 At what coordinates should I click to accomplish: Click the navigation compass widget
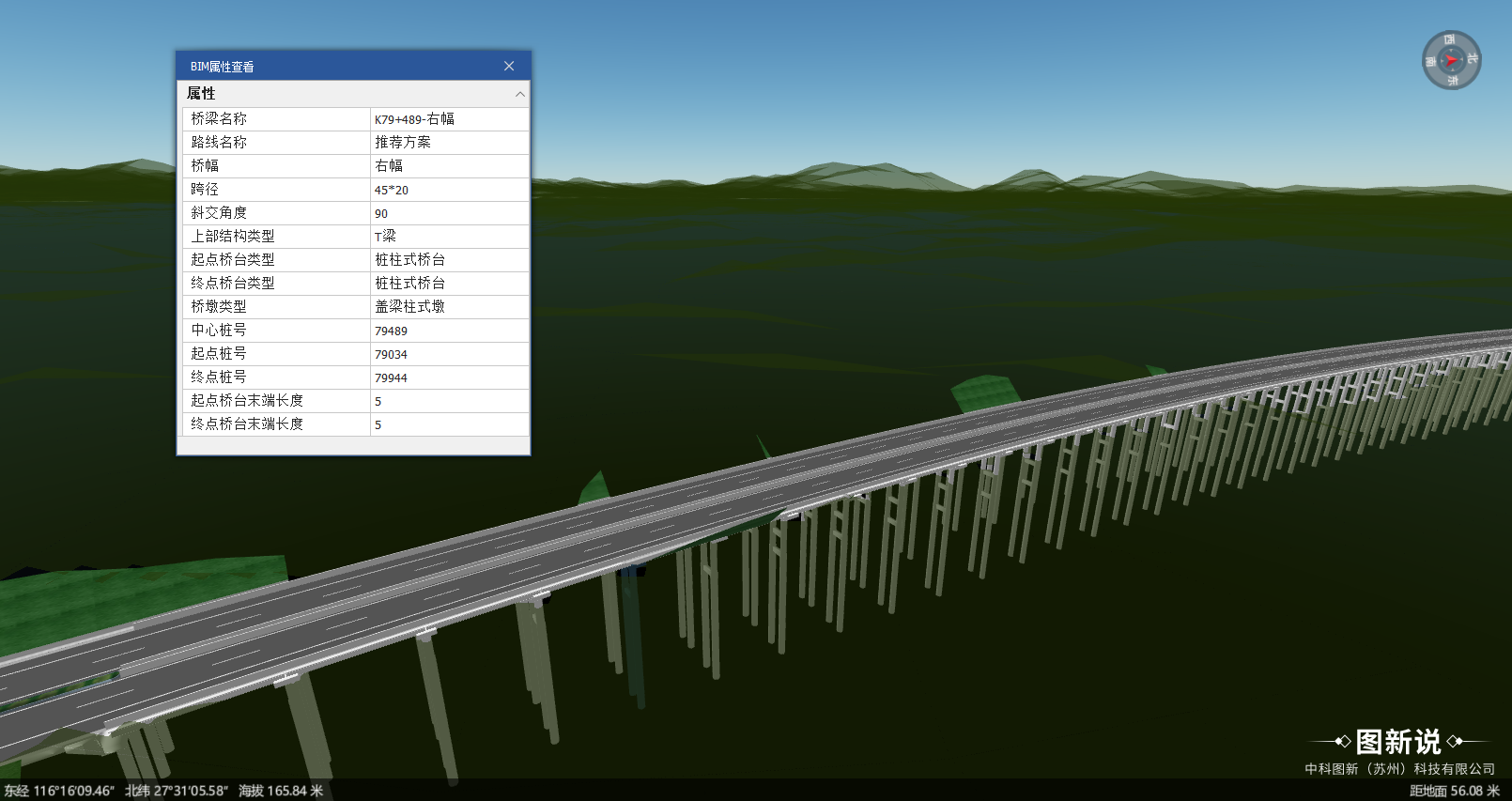[x=1451, y=60]
